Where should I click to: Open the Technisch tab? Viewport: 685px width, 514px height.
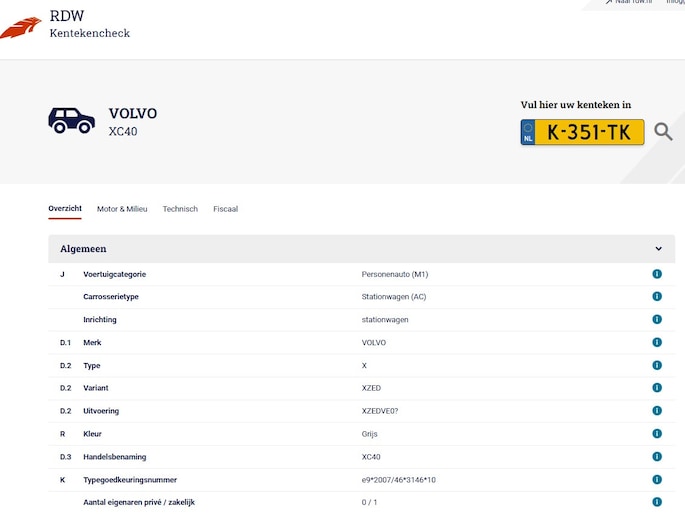point(180,209)
